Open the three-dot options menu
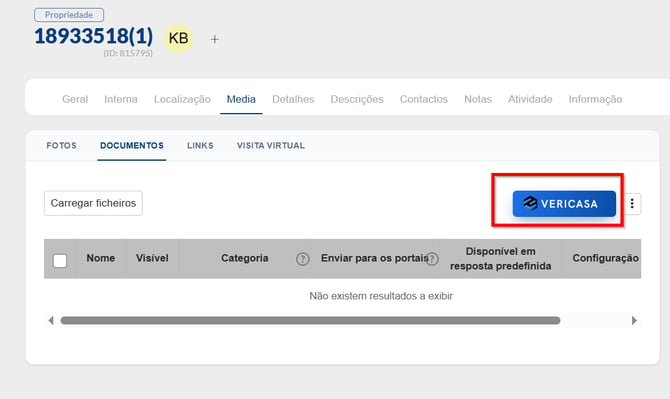The width and height of the screenshot is (670, 399). pyautogui.click(x=632, y=203)
